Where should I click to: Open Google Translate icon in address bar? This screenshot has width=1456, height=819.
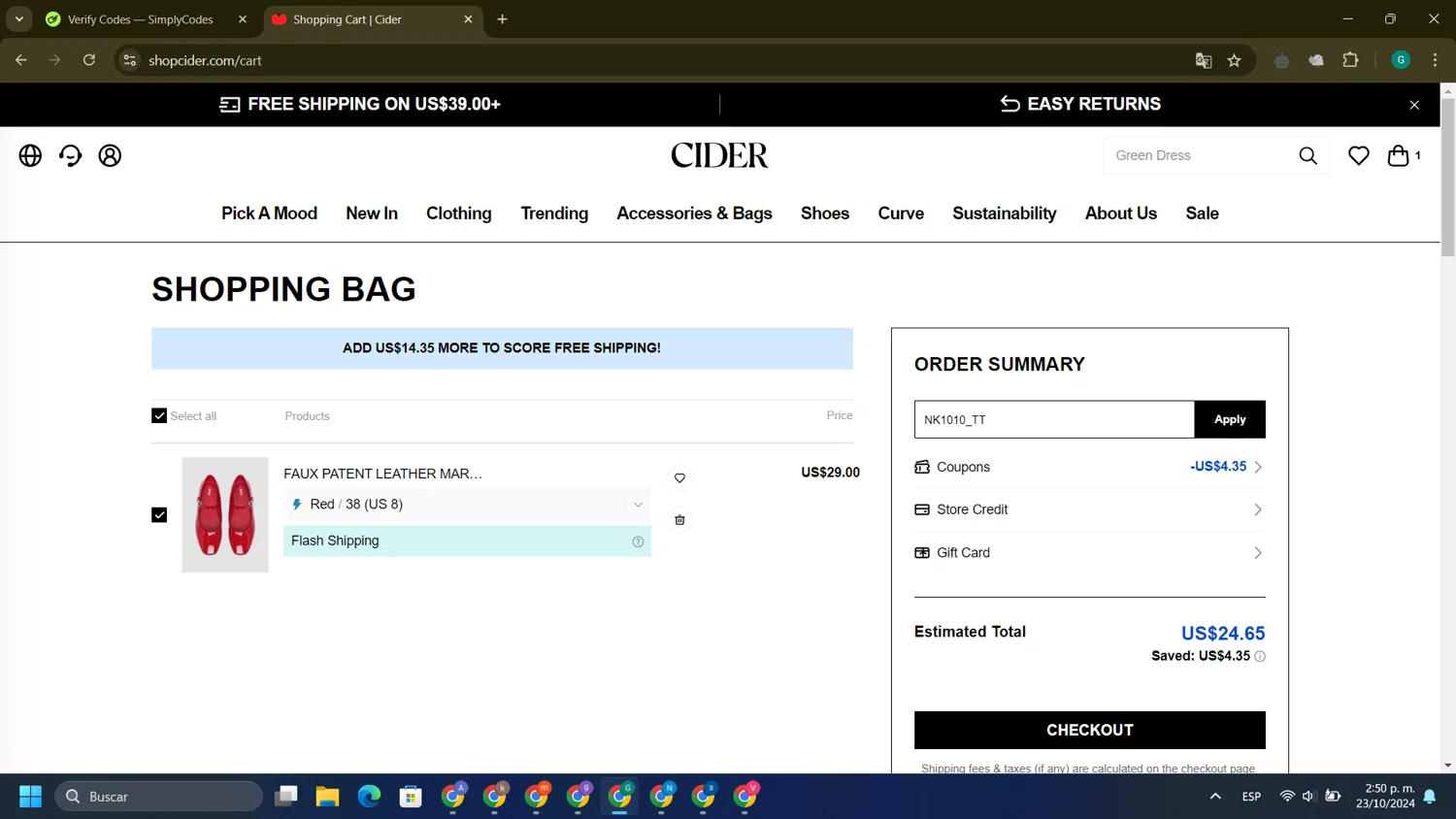(1204, 60)
